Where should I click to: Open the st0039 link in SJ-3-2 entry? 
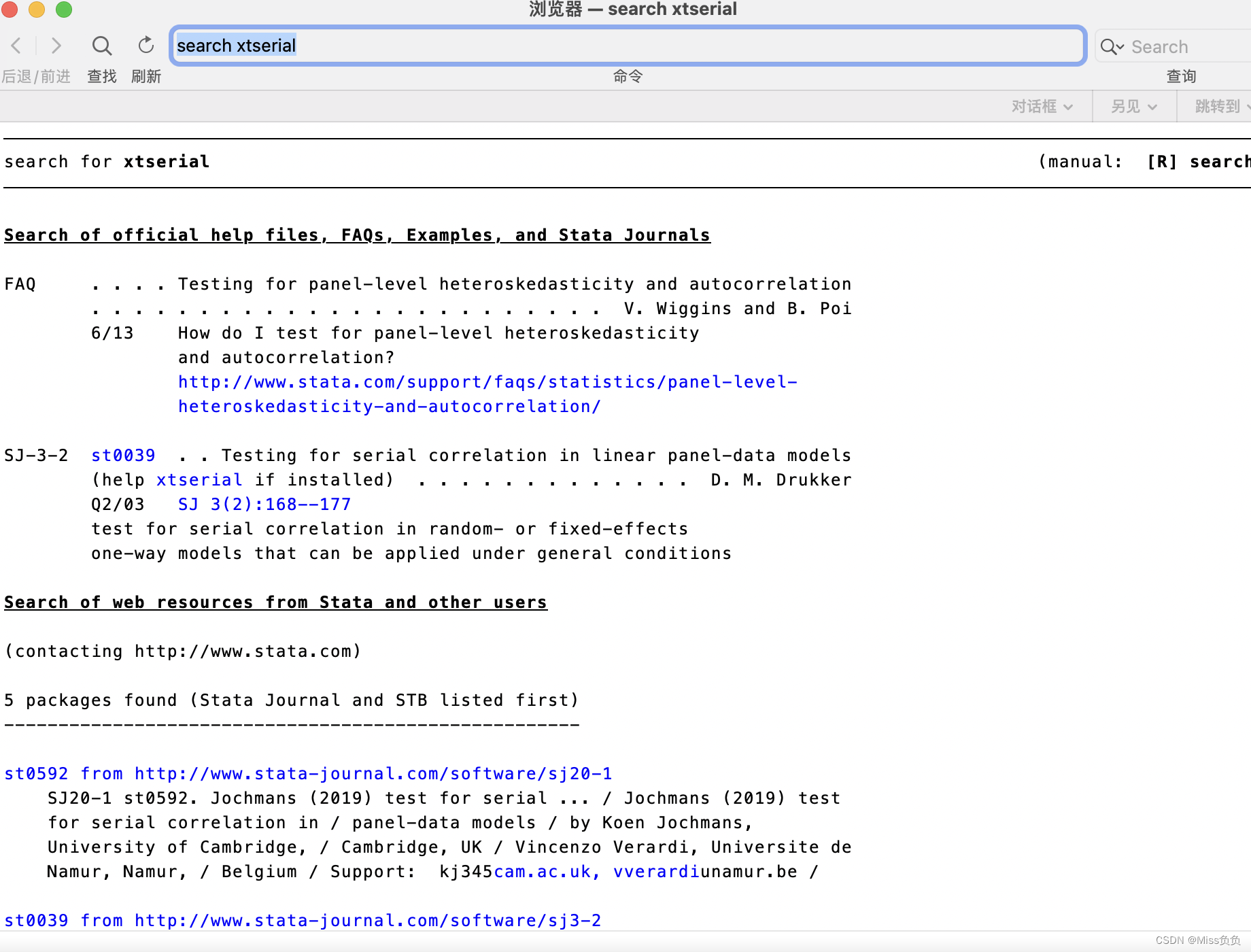(123, 456)
